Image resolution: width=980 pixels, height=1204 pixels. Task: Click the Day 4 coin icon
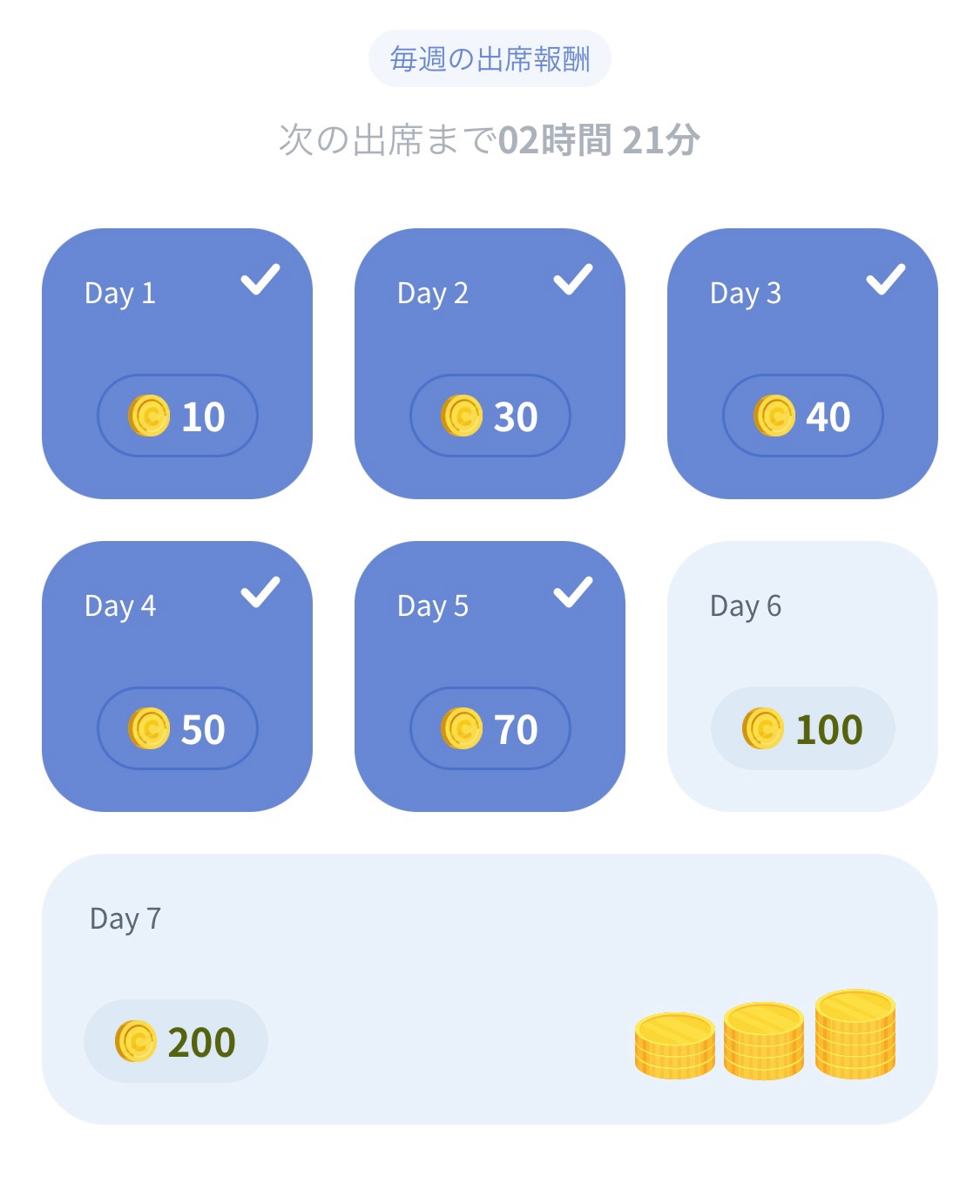(149, 728)
